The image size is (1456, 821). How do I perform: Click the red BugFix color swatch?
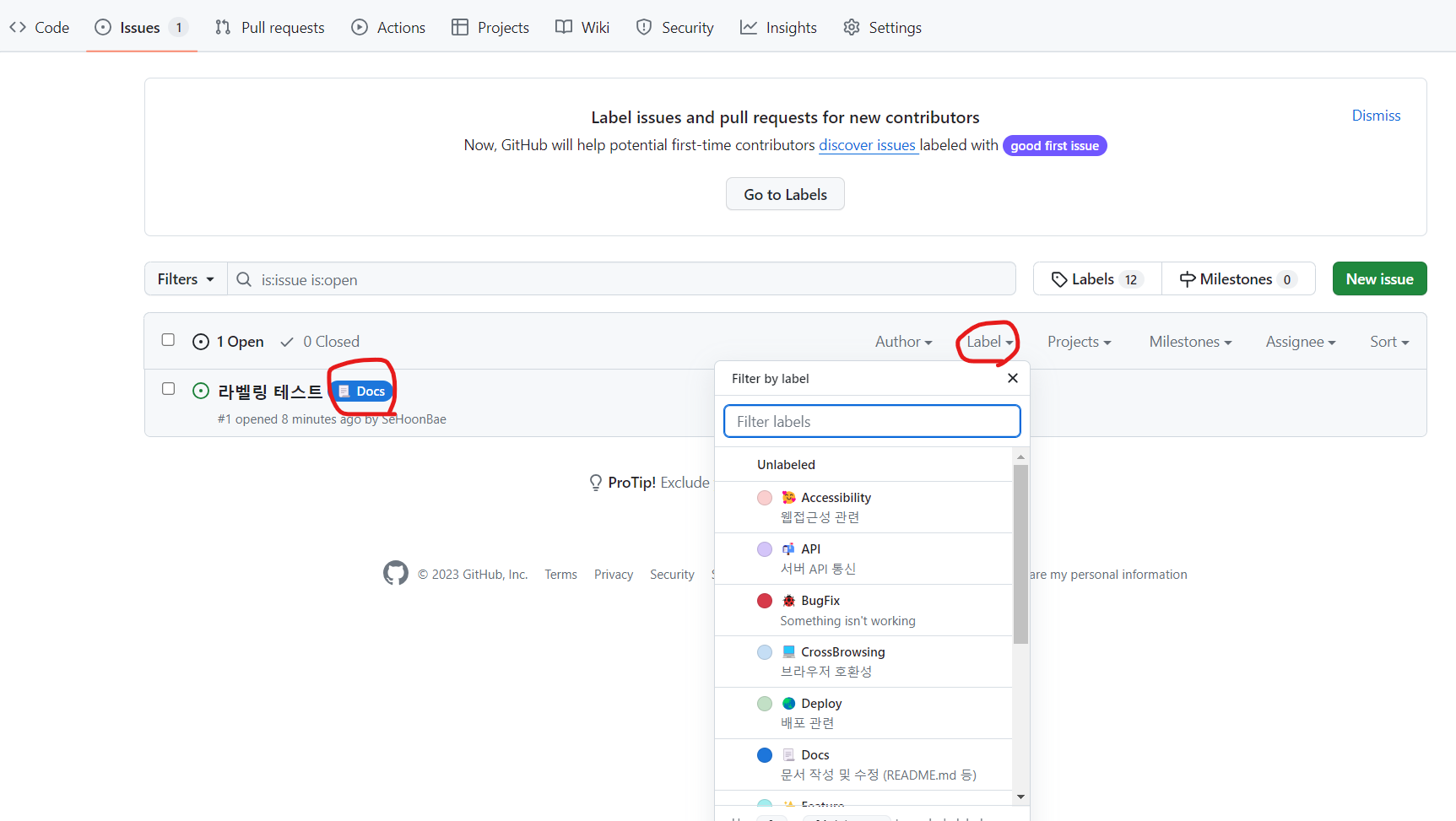(765, 601)
